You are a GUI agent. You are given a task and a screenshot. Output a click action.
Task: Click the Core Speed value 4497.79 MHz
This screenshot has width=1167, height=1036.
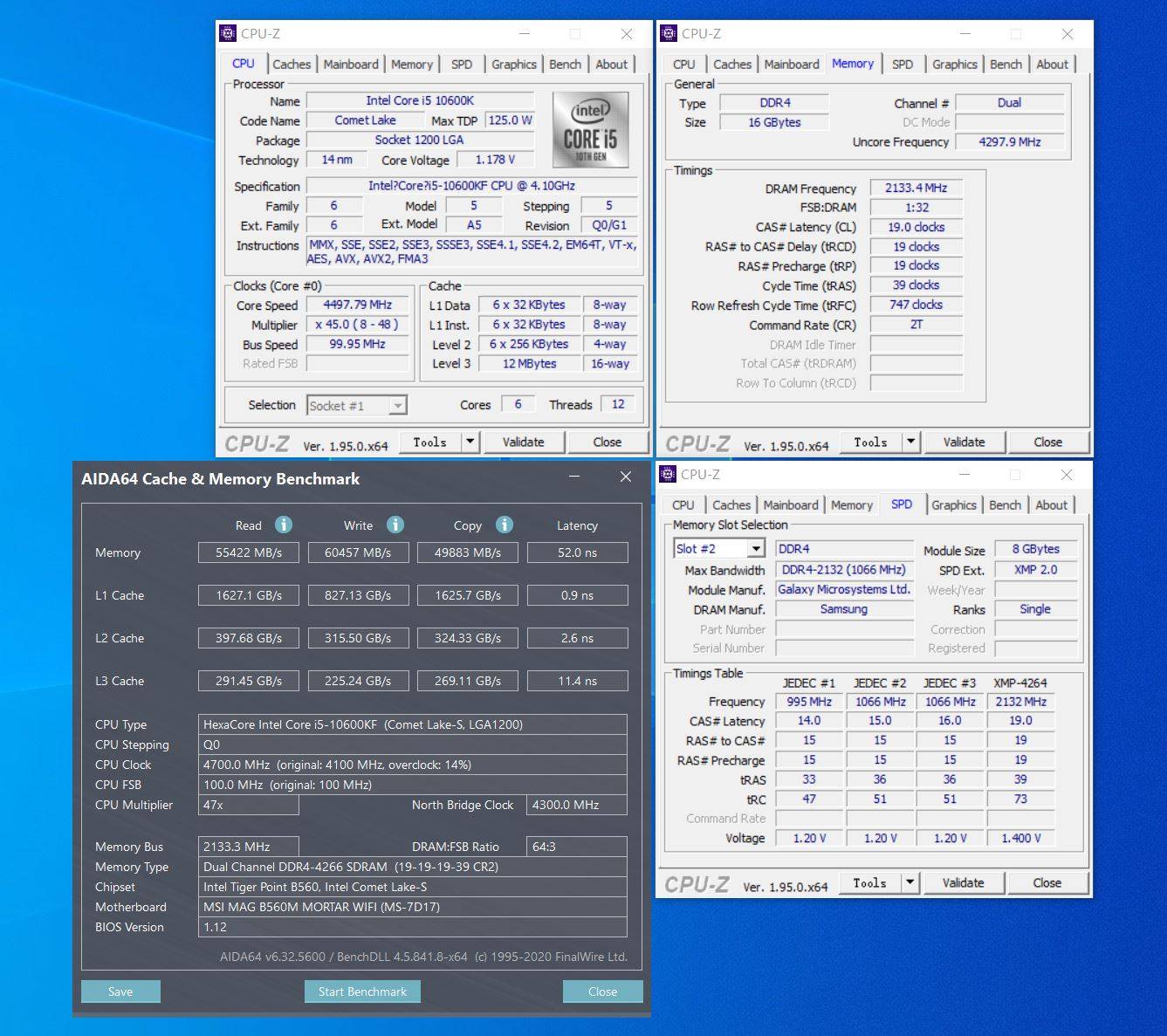pyautogui.click(x=358, y=305)
